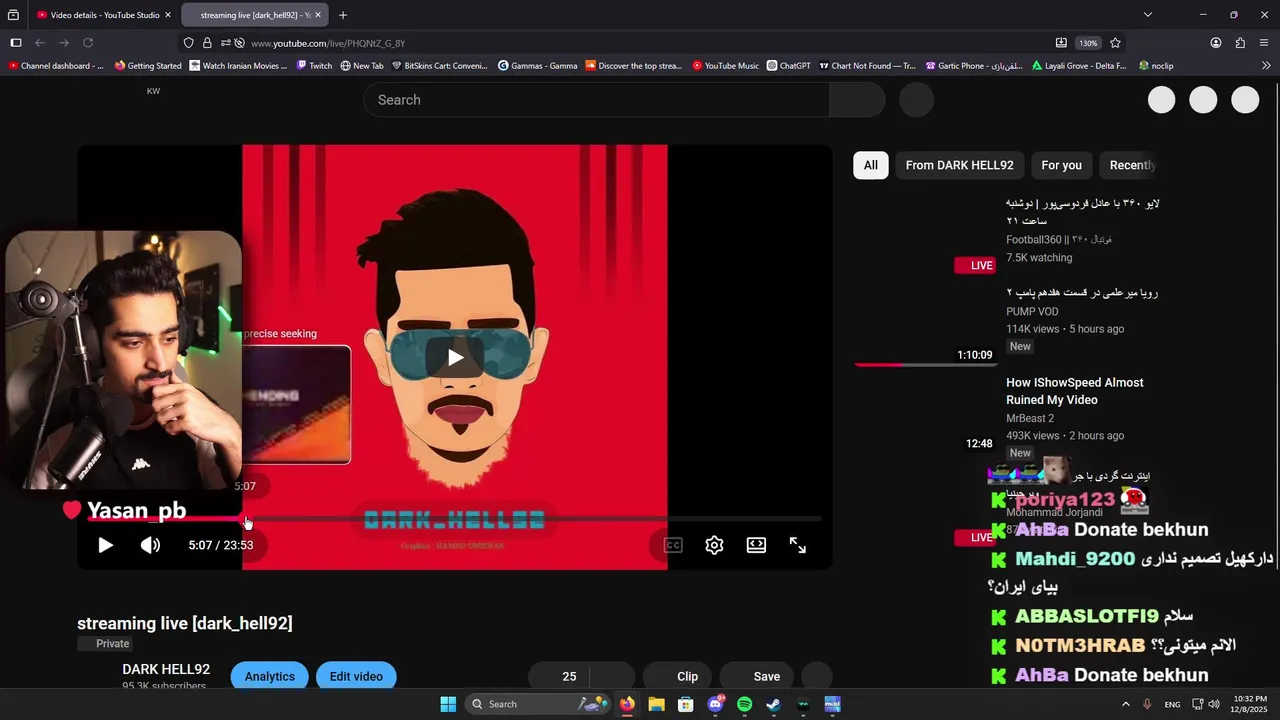Click the 130% zoom level indicator
1280x720 pixels.
[1088, 43]
